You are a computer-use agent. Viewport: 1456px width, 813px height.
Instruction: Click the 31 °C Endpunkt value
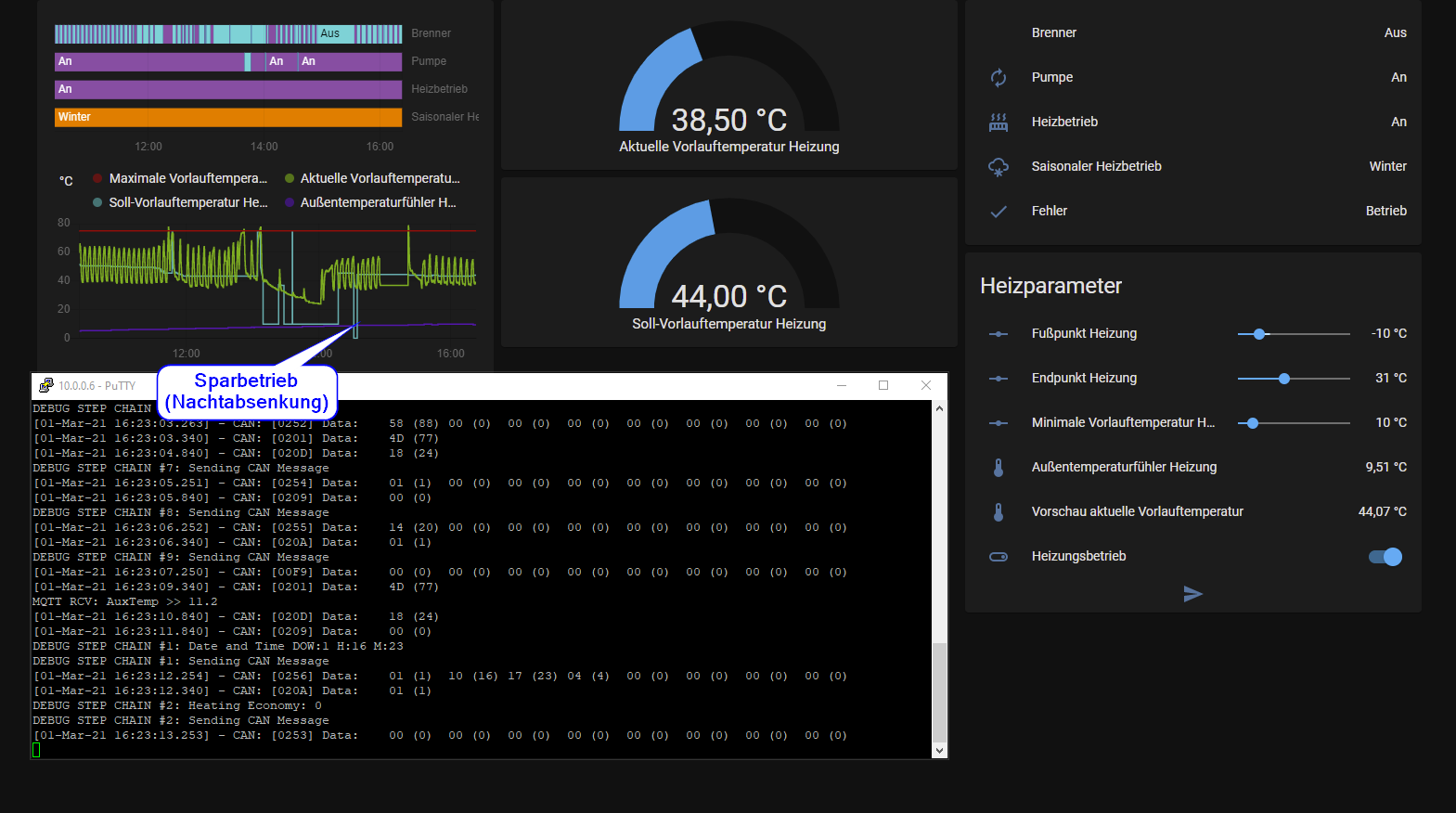pos(1391,378)
